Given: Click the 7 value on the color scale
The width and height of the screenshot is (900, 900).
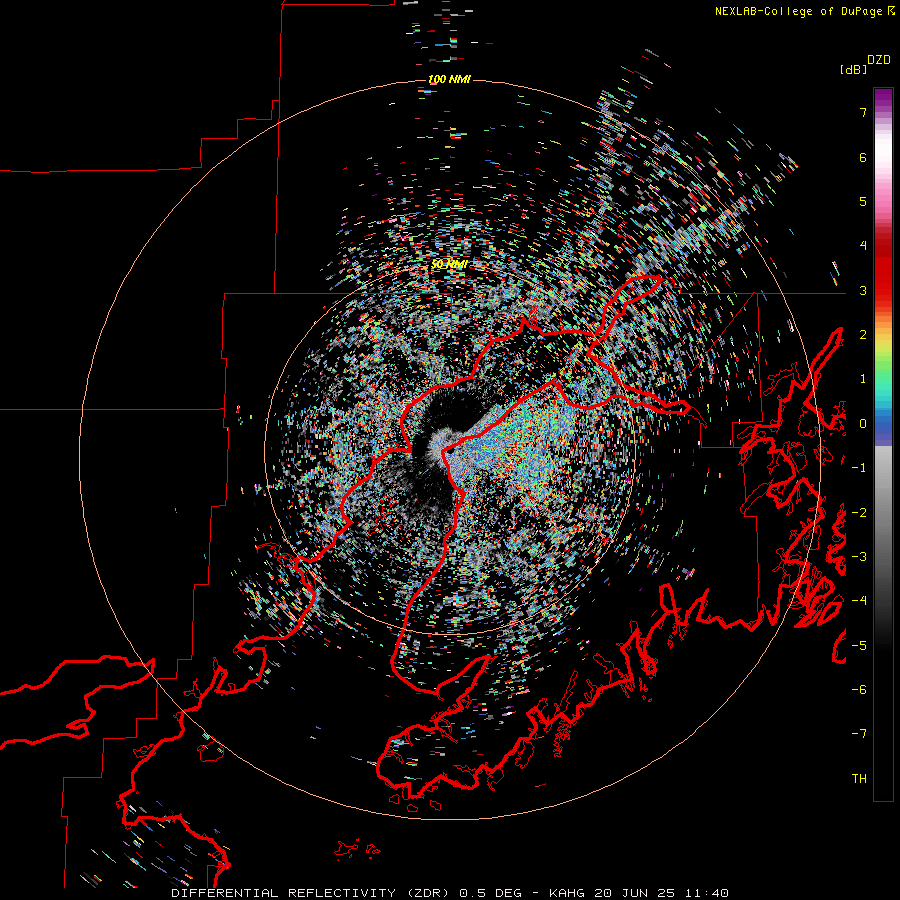Looking at the screenshot, I should (863, 112).
